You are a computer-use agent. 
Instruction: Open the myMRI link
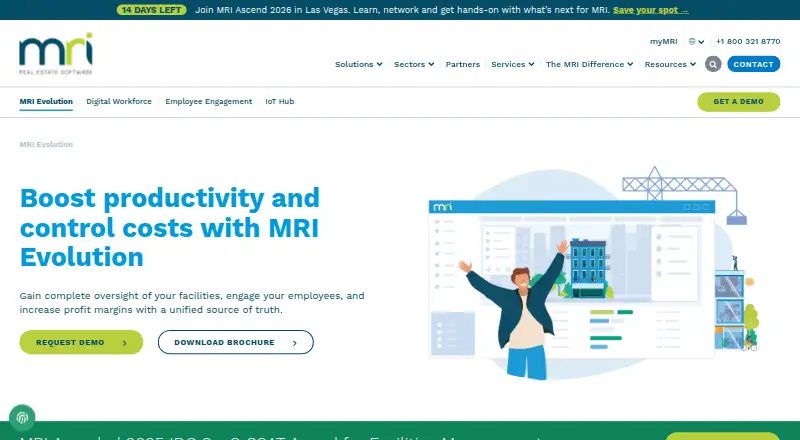[x=663, y=41]
